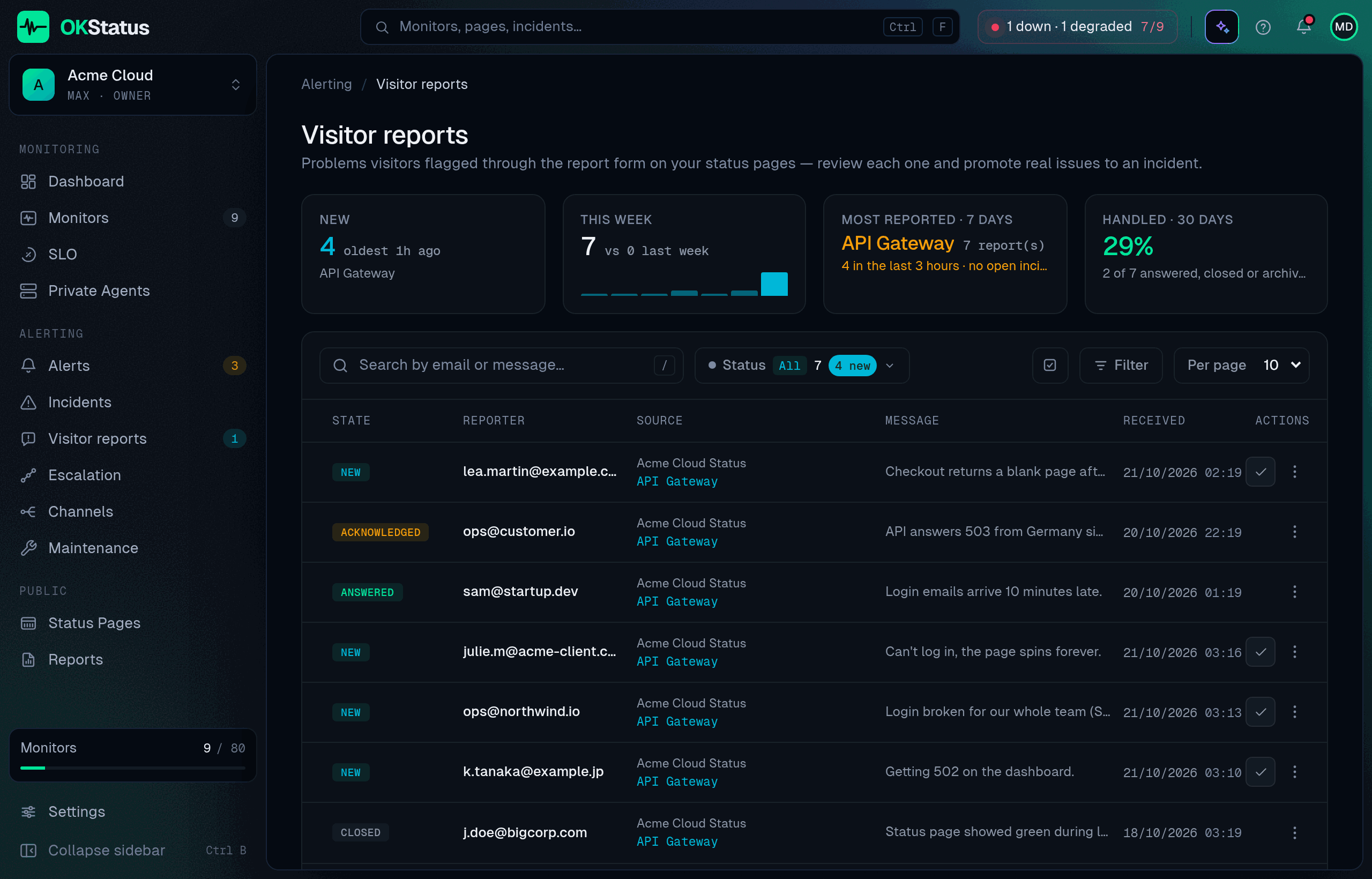This screenshot has height=879, width=1372.
Task: Open Escalation in sidebar
Action: 133,475
